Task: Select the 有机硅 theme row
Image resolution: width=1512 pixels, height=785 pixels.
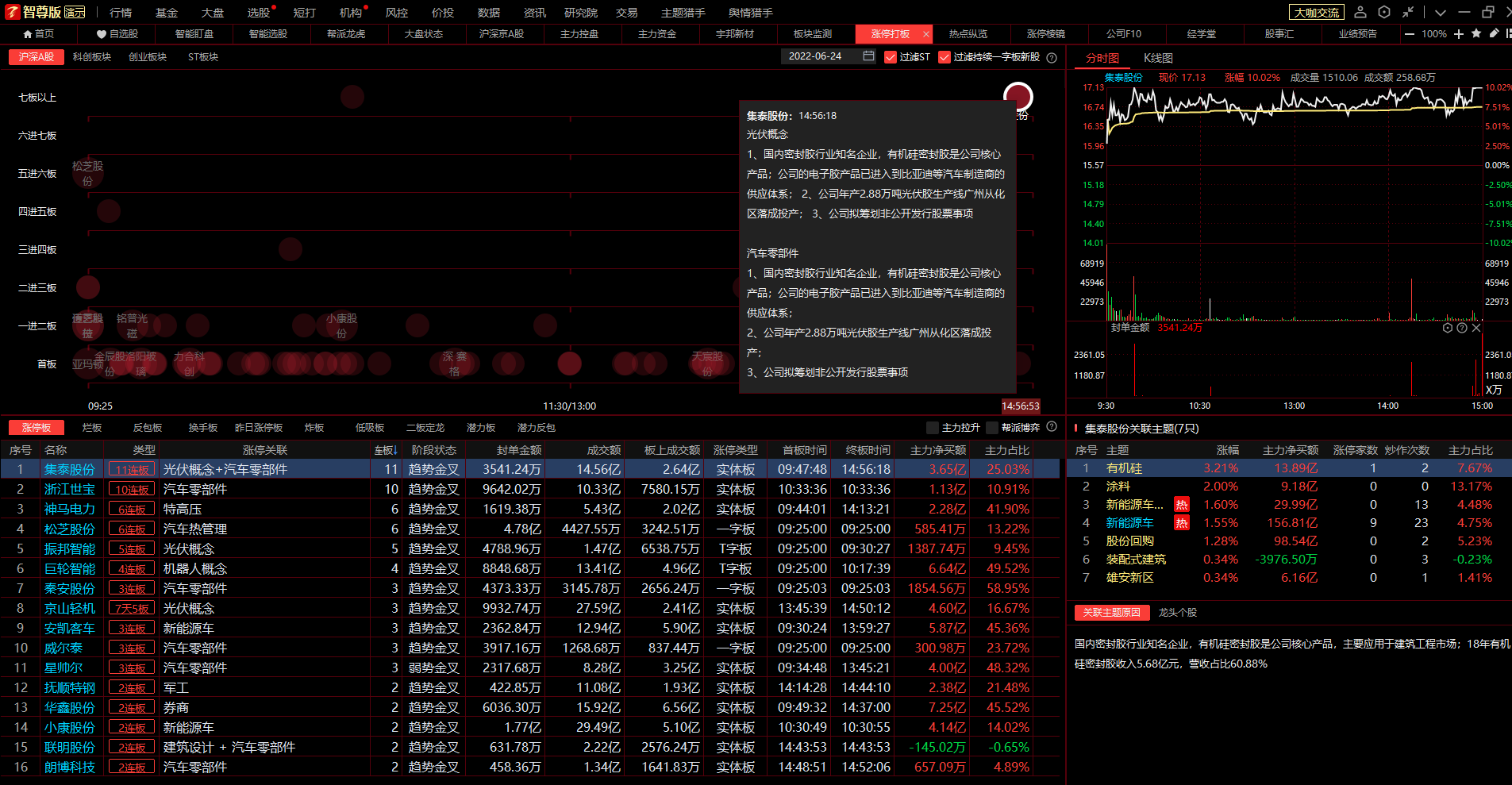Action: tap(1287, 468)
